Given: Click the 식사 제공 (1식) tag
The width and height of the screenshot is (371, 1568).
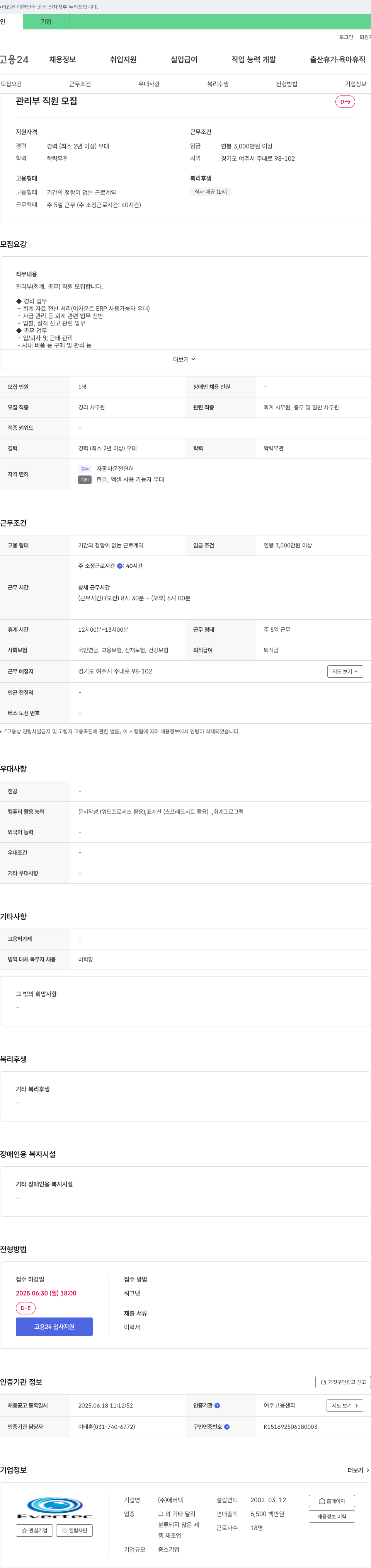Looking at the screenshot, I should tap(211, 192).
